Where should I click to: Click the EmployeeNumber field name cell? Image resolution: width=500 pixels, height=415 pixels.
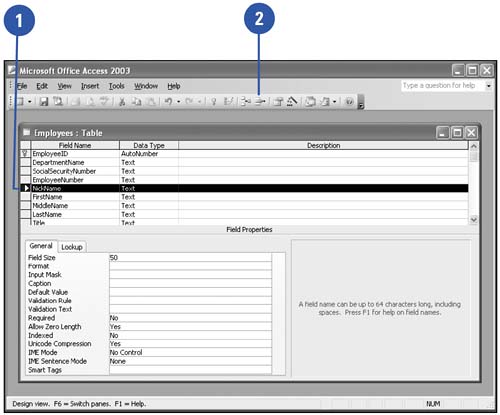75,180
